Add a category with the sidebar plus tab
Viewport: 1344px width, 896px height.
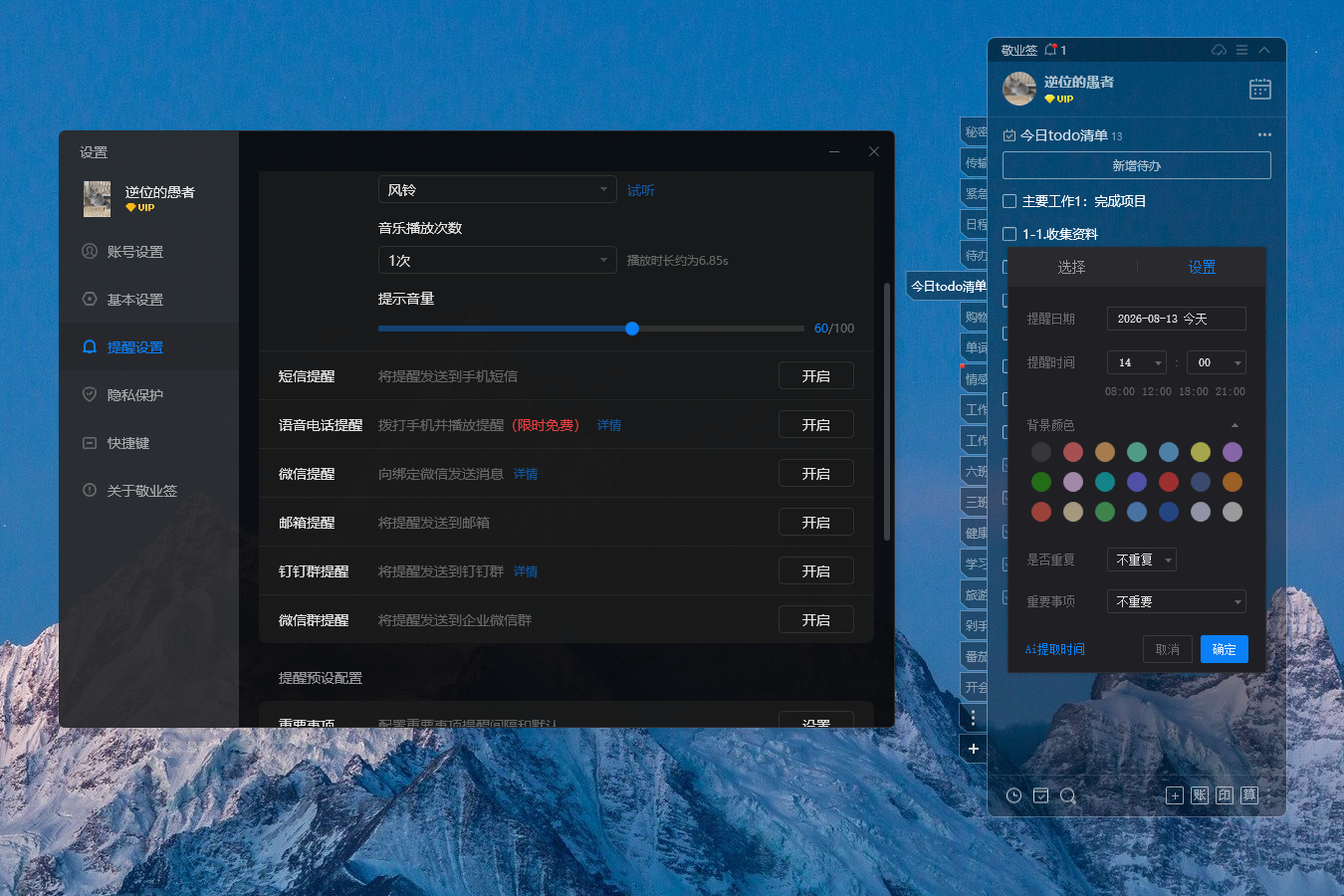(974, 749)
